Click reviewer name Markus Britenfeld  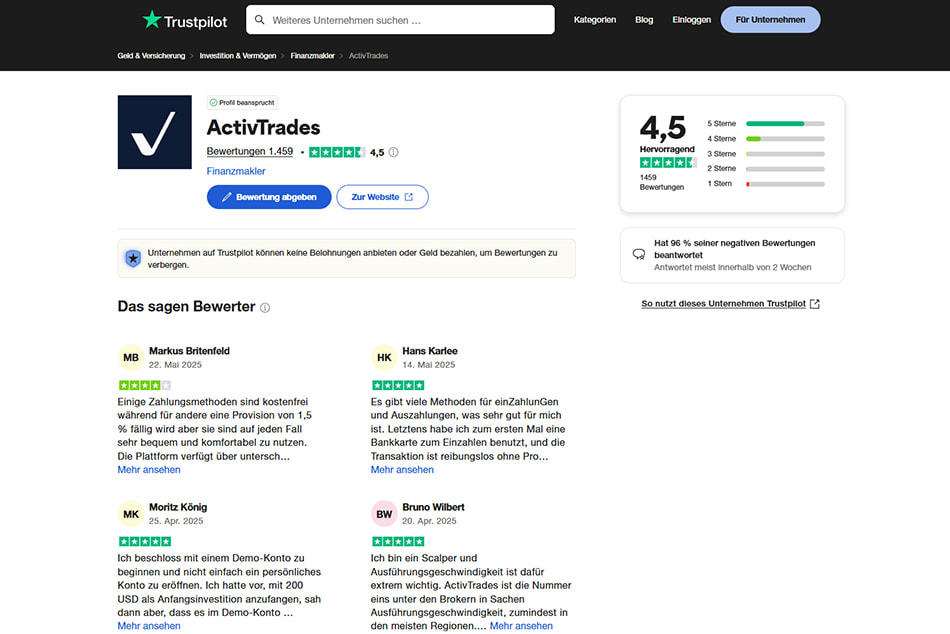[x=189, y=351]
